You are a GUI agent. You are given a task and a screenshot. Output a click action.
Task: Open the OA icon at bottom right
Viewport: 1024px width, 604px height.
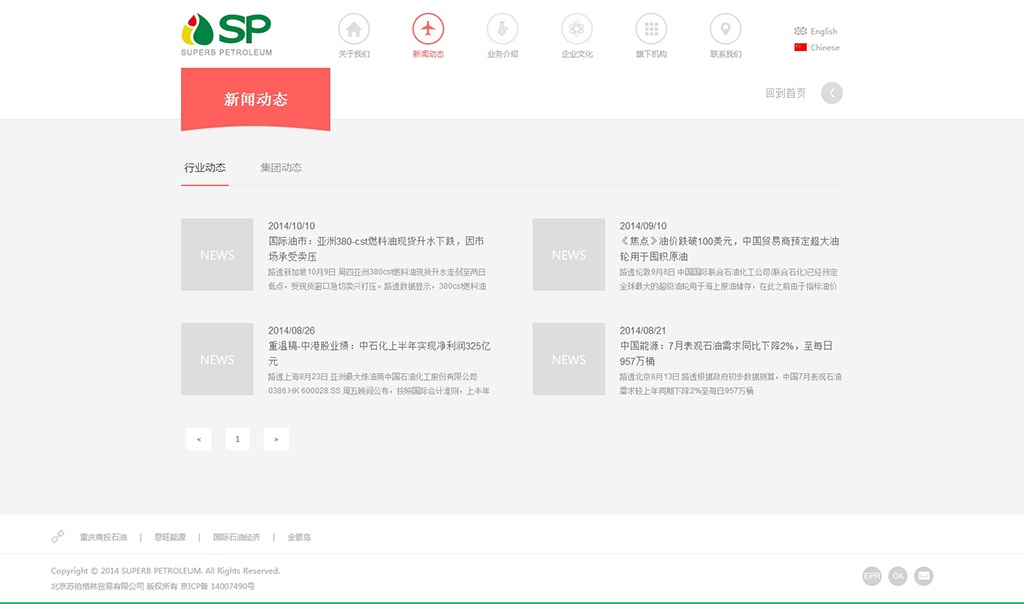897,575
